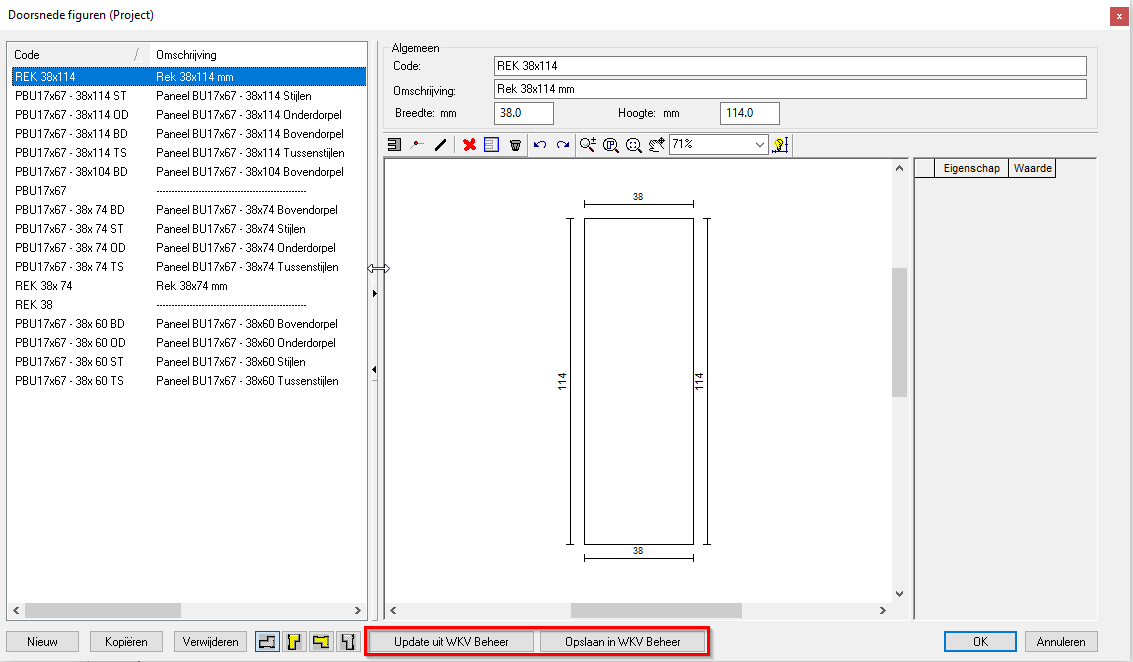This screenshot has height=662, width=1133.
Task: Open the trash can icon to clear drawing
Action: (x=515, y=144)
